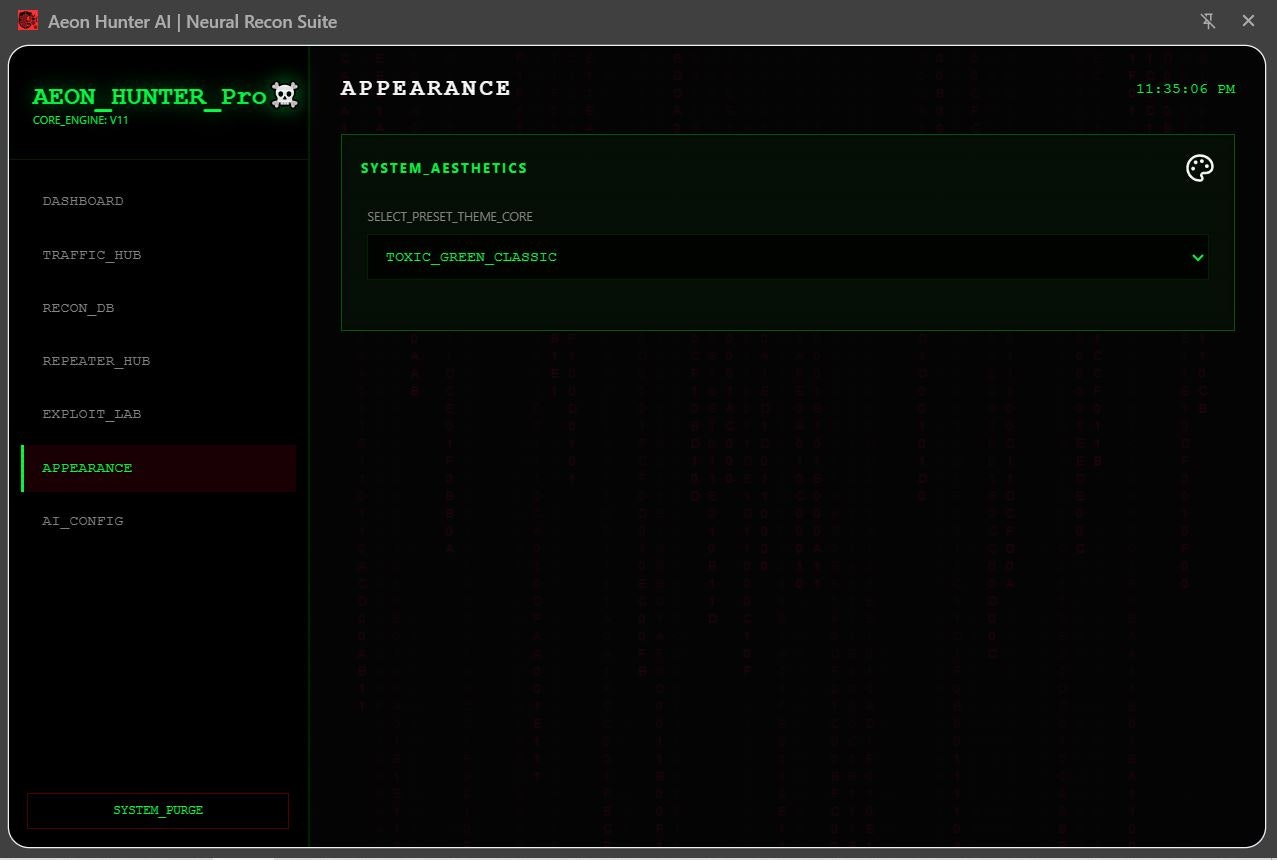The image size is (1277, 860).
Task: Click the chevron arrow on the theme selector
Action: [x=1197, y=257]
